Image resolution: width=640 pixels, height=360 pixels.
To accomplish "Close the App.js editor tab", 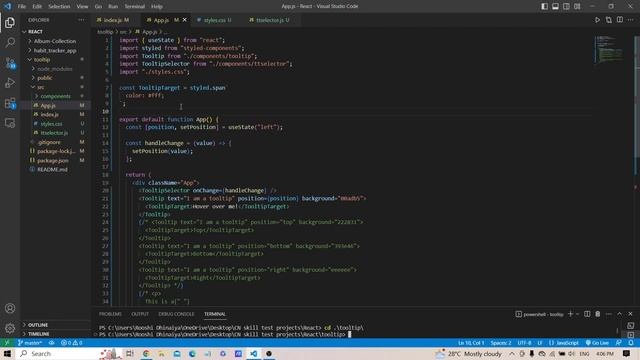I will [184, 20].
